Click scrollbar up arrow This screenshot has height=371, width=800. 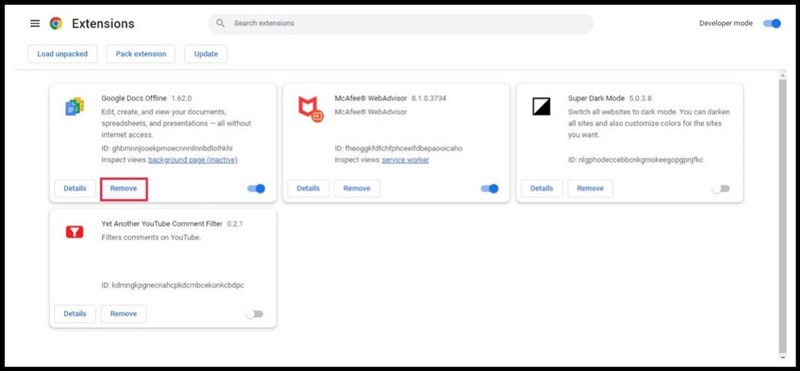pyautogui.click(x=783, y=75)
